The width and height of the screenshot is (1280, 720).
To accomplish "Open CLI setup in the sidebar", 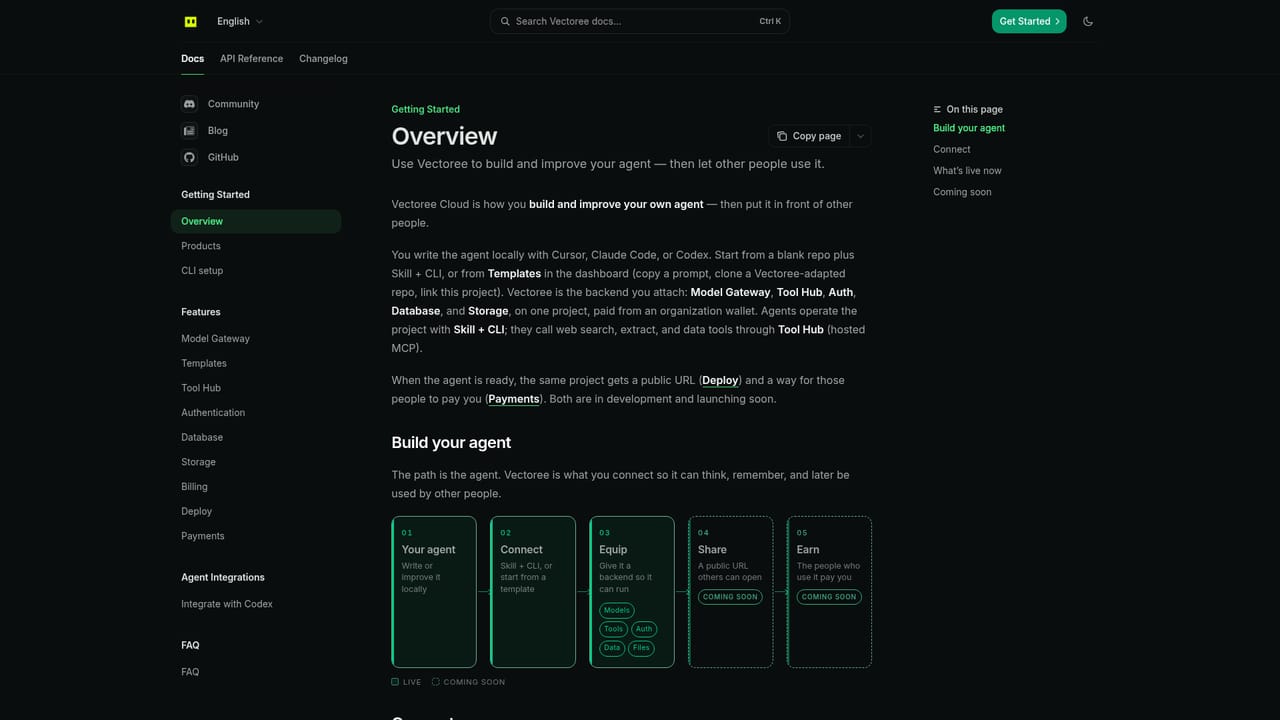I will (256, 271).
